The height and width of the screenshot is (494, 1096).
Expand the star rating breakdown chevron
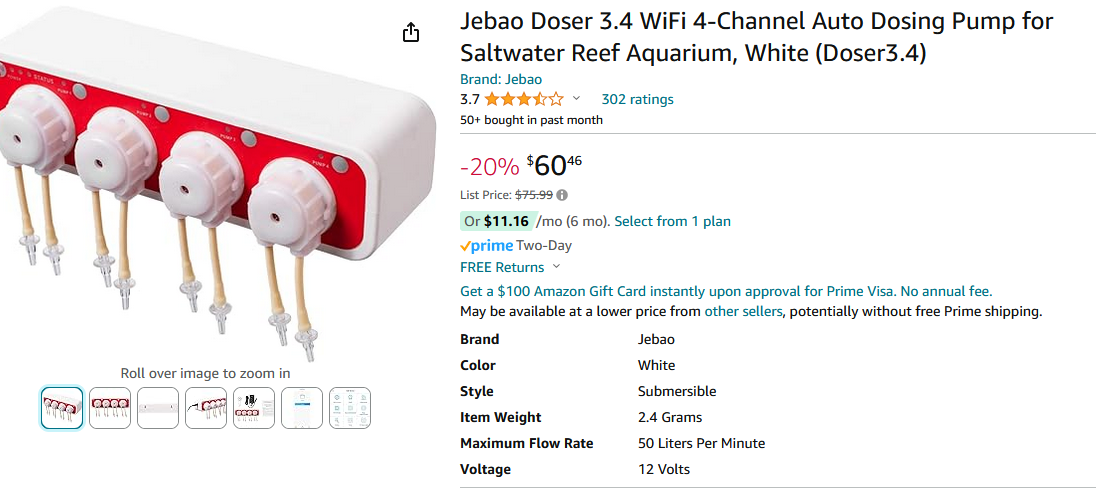click(x=576, y=99)
